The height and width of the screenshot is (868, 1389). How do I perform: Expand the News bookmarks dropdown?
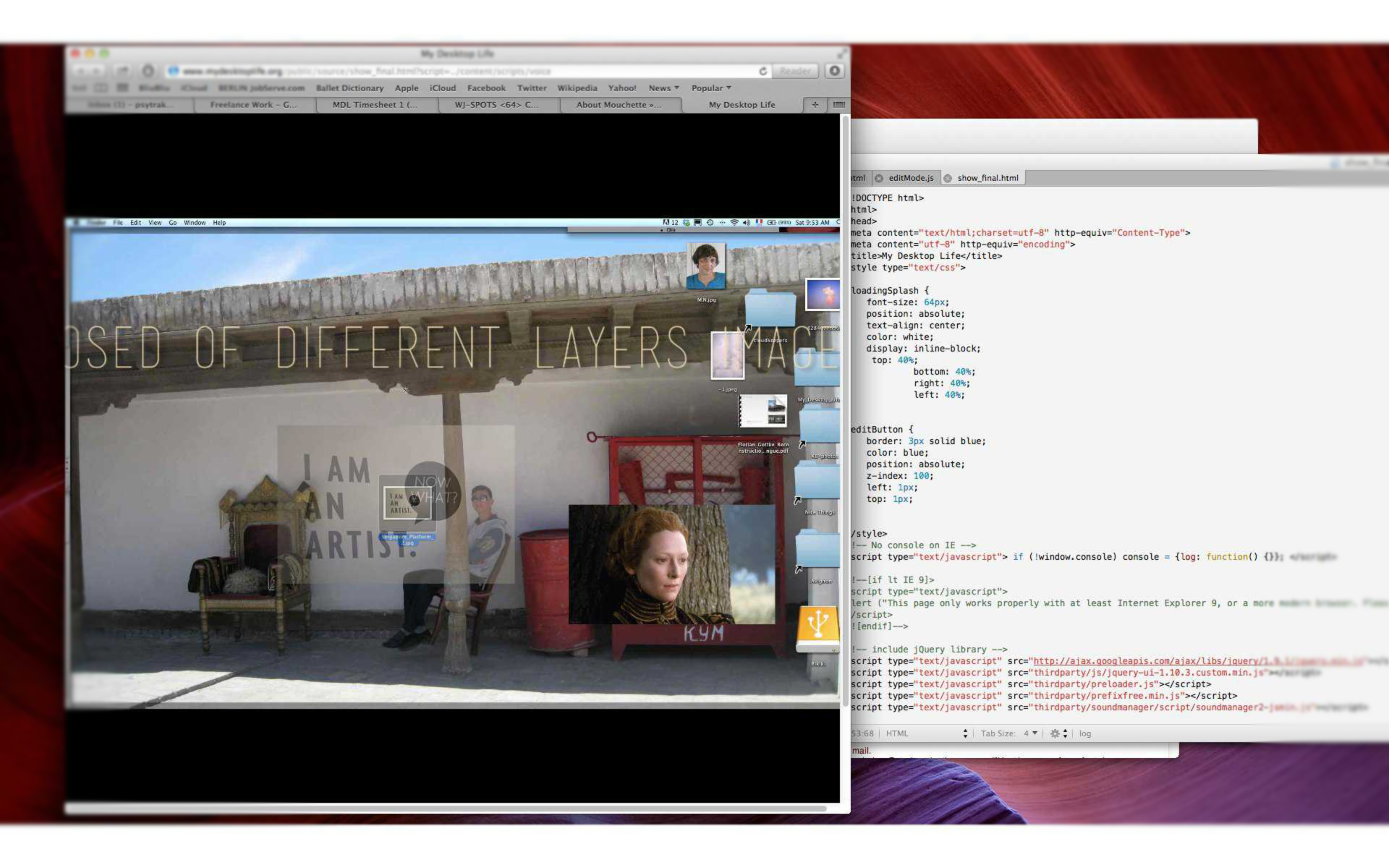pyautogui.click(x=663, y=88)
